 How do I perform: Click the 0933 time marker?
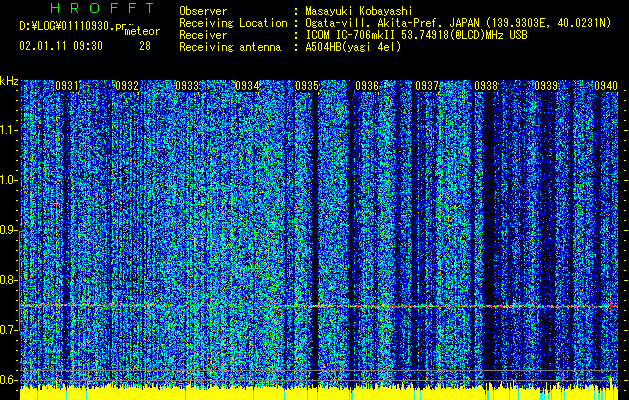[x=187, y=86]
